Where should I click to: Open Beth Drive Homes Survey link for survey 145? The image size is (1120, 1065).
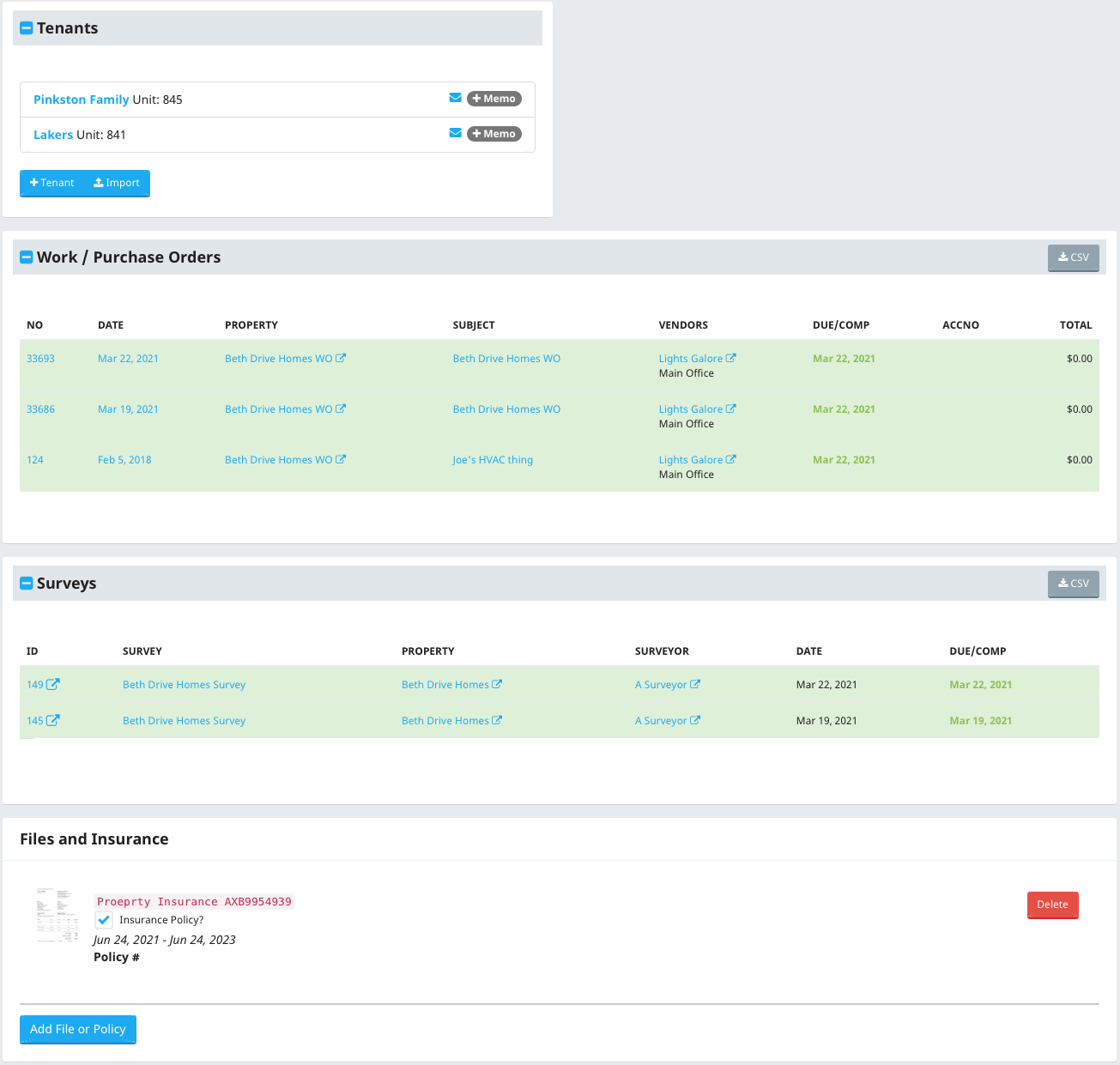click(x=184, y=721)
